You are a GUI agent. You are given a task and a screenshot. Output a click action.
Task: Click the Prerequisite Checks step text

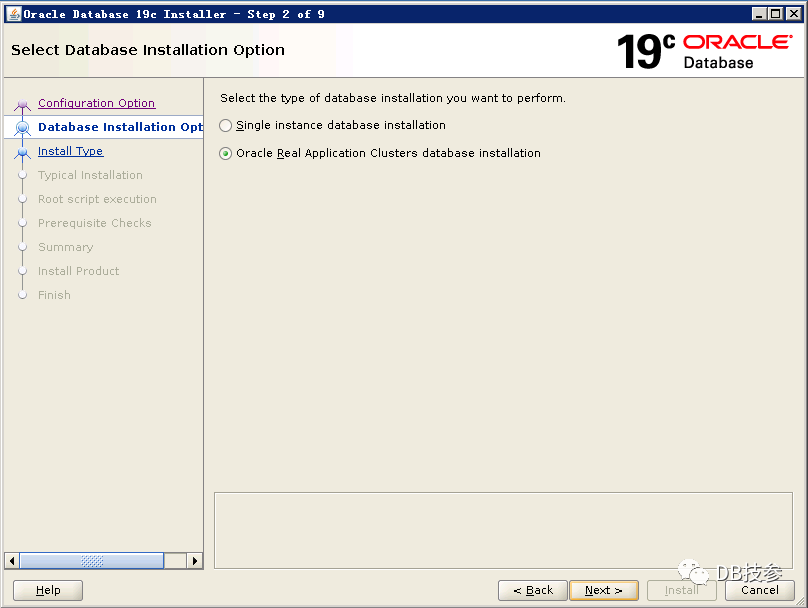coord(95,223)
